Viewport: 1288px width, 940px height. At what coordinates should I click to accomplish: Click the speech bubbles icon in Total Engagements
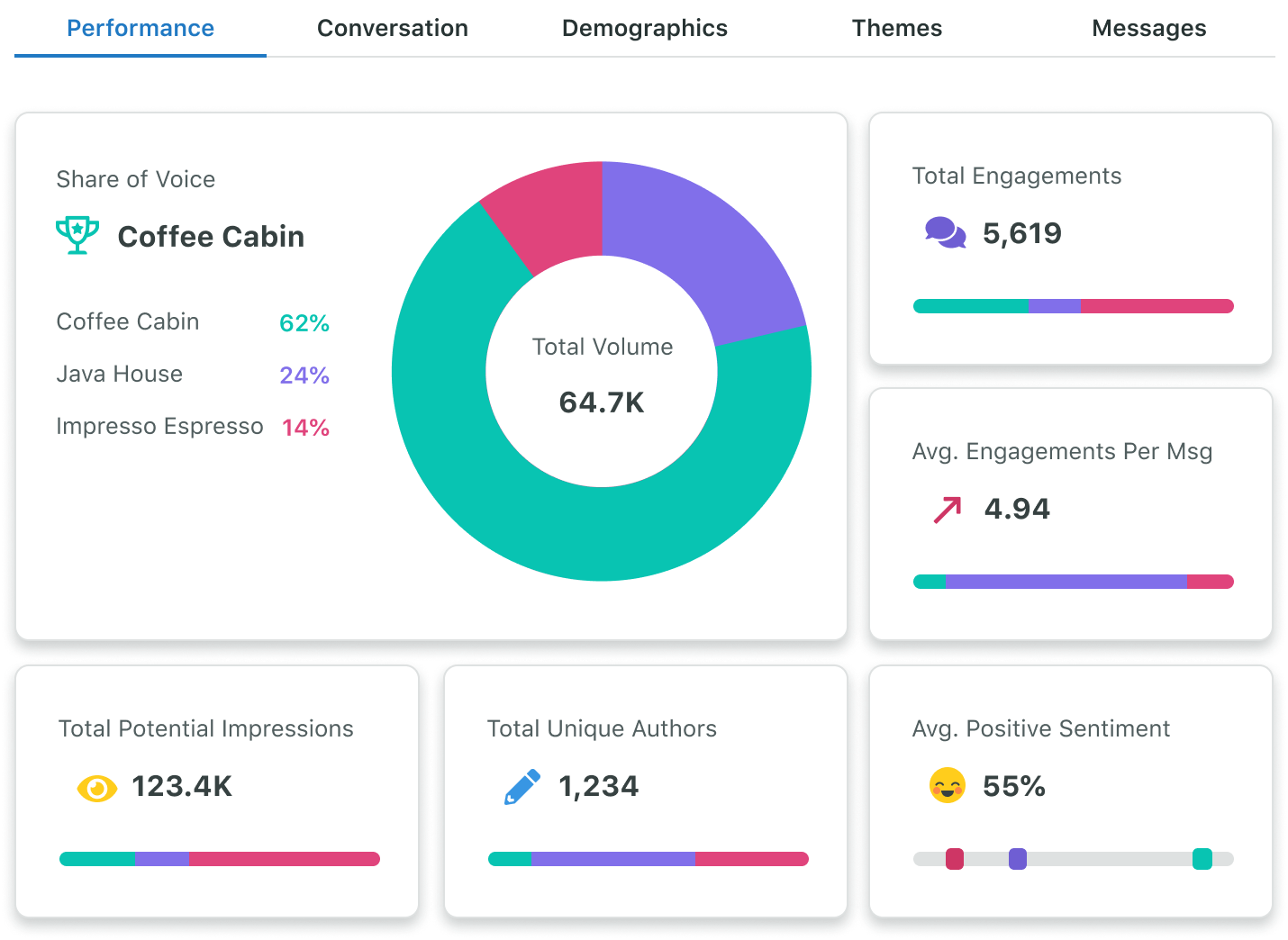pos(943,234)
